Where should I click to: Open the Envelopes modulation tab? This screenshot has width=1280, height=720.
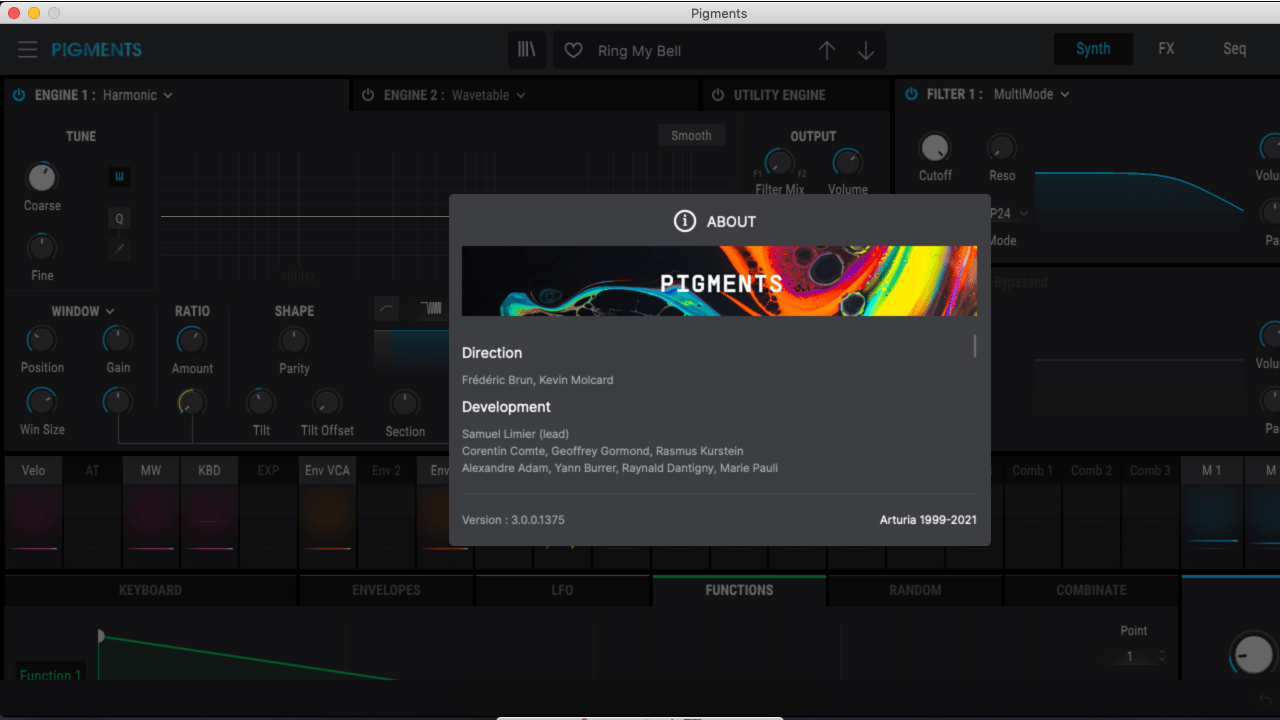[386, 590]
